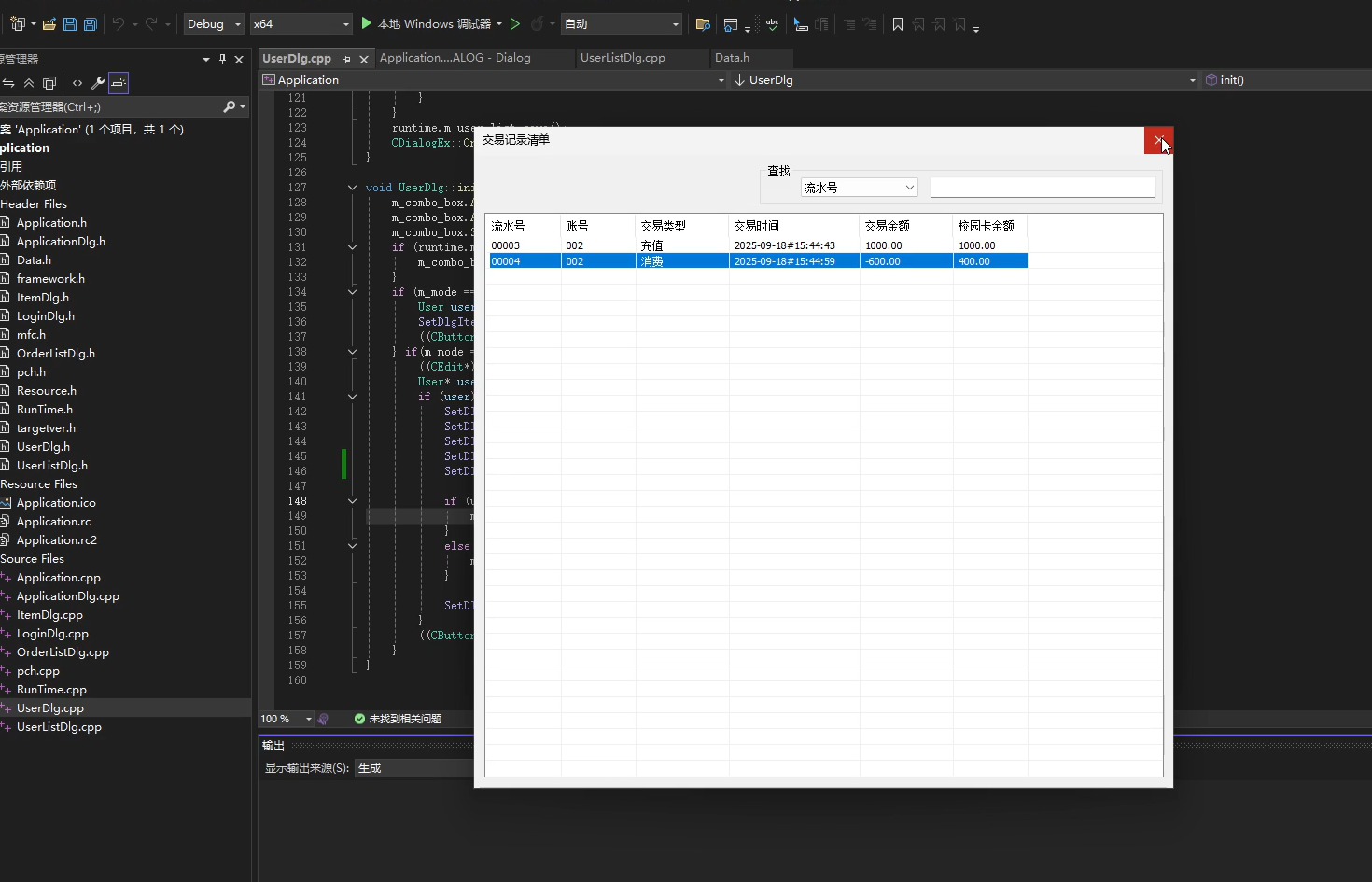
Task: Click the 校园卡余额 column header
Action: pos(990,226)
